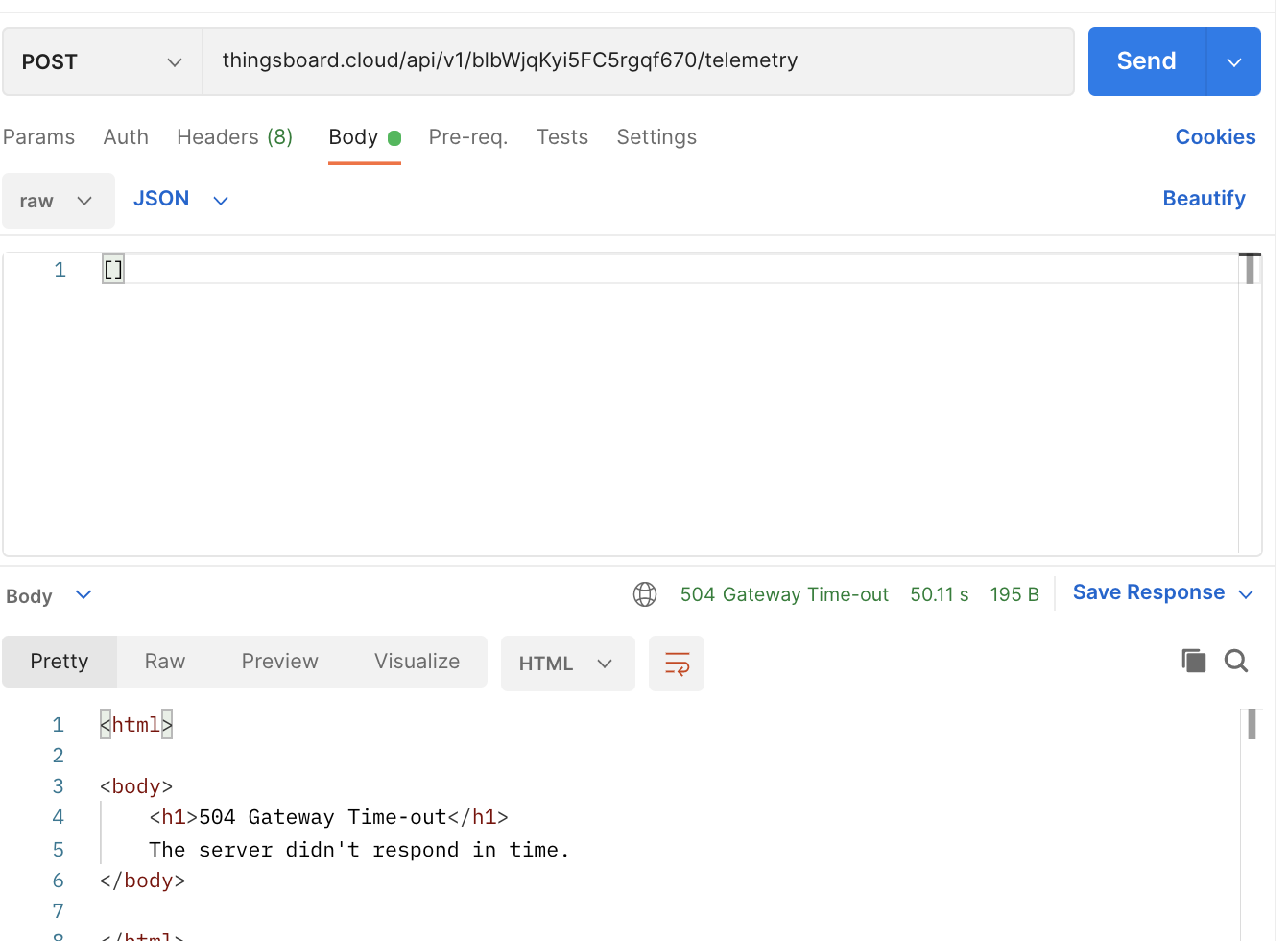
Task: Copy the response body using the copy icon
Action: pyautogui.click(x=1193, y=661)
